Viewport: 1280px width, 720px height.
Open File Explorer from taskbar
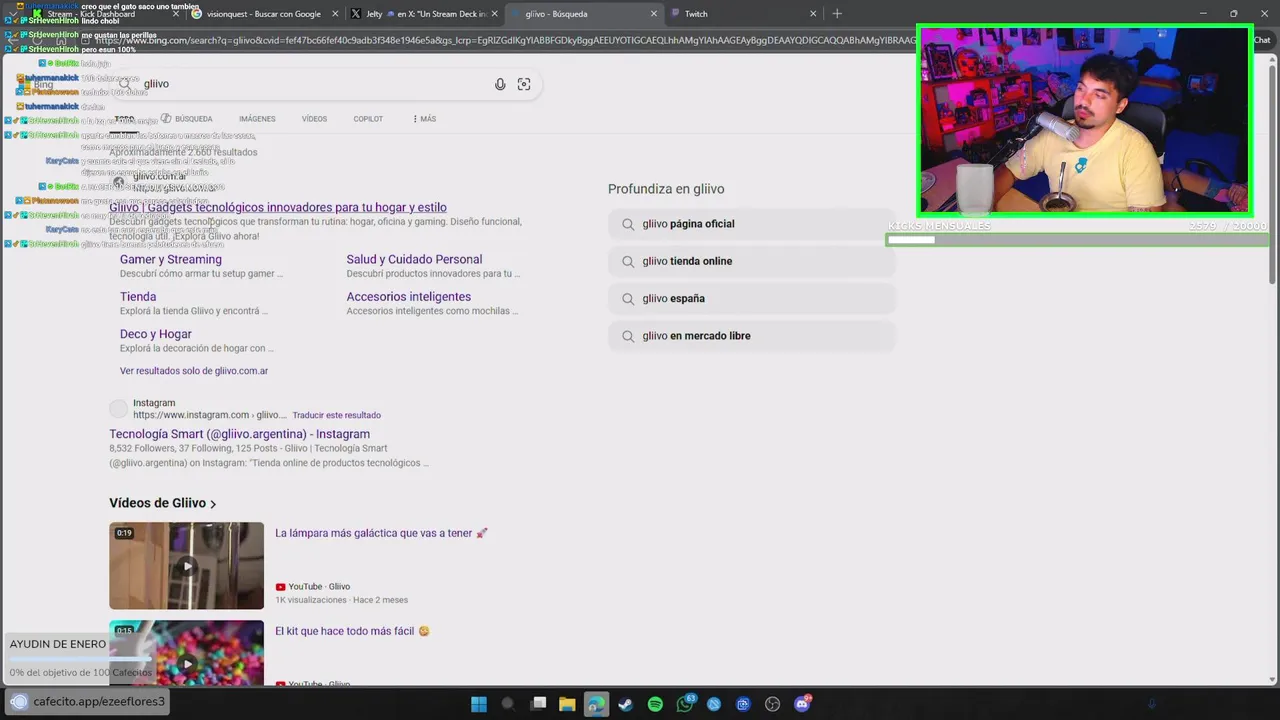tap(567, 704)
